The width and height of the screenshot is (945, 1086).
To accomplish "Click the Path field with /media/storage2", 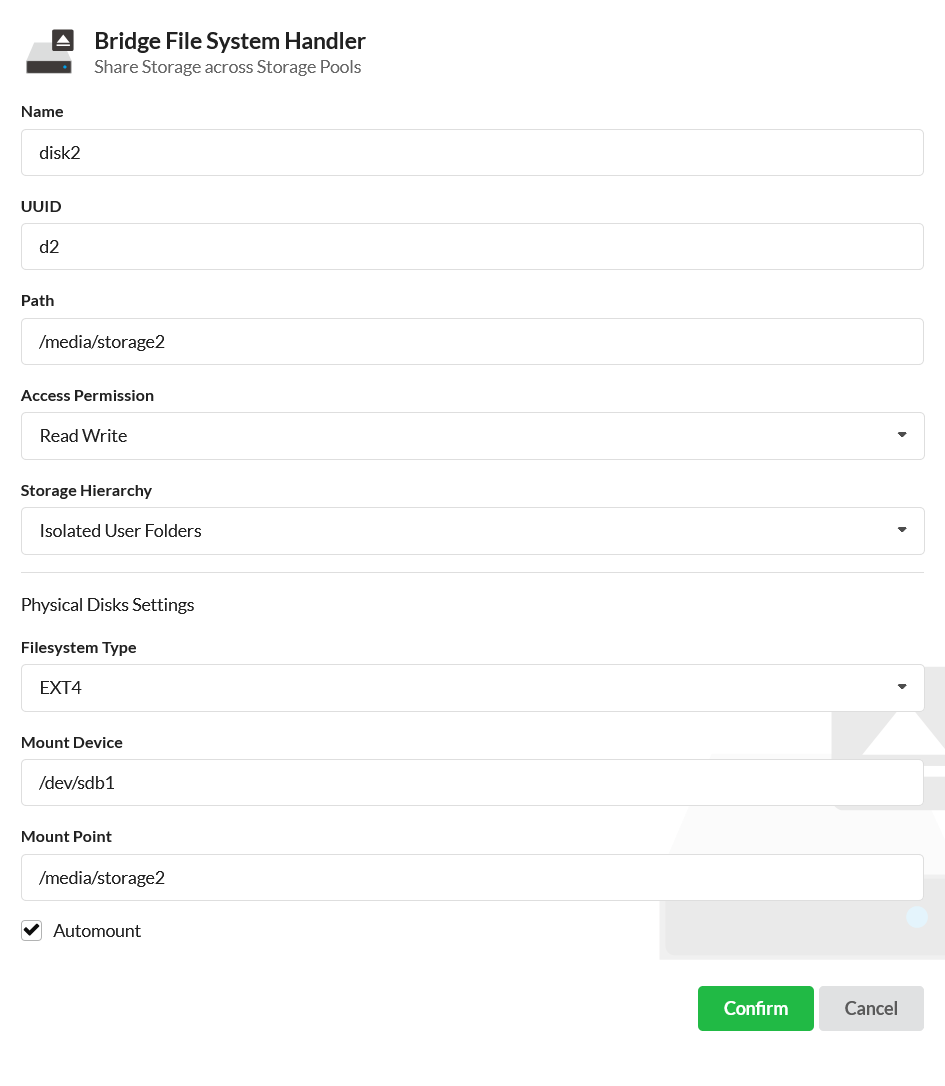I will [472, 341].
